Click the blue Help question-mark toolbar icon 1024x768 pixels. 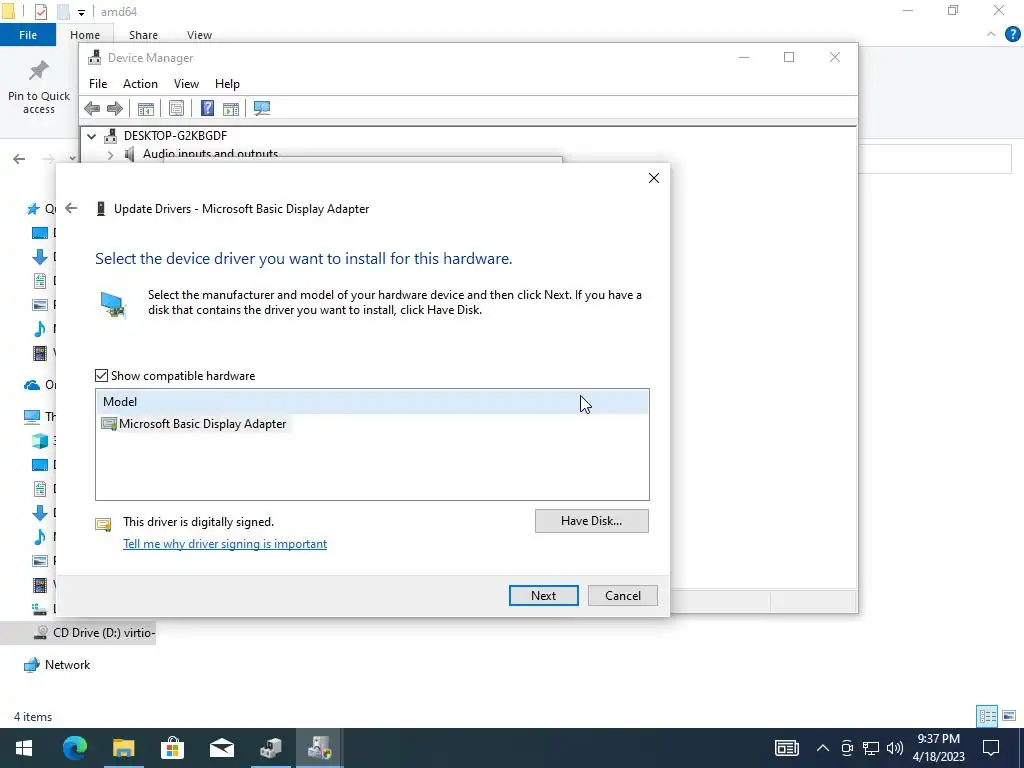point(207,108)
